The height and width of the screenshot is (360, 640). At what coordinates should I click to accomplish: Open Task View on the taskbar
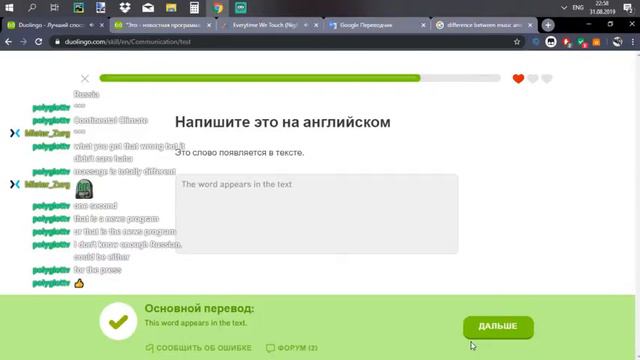point(54,8)
